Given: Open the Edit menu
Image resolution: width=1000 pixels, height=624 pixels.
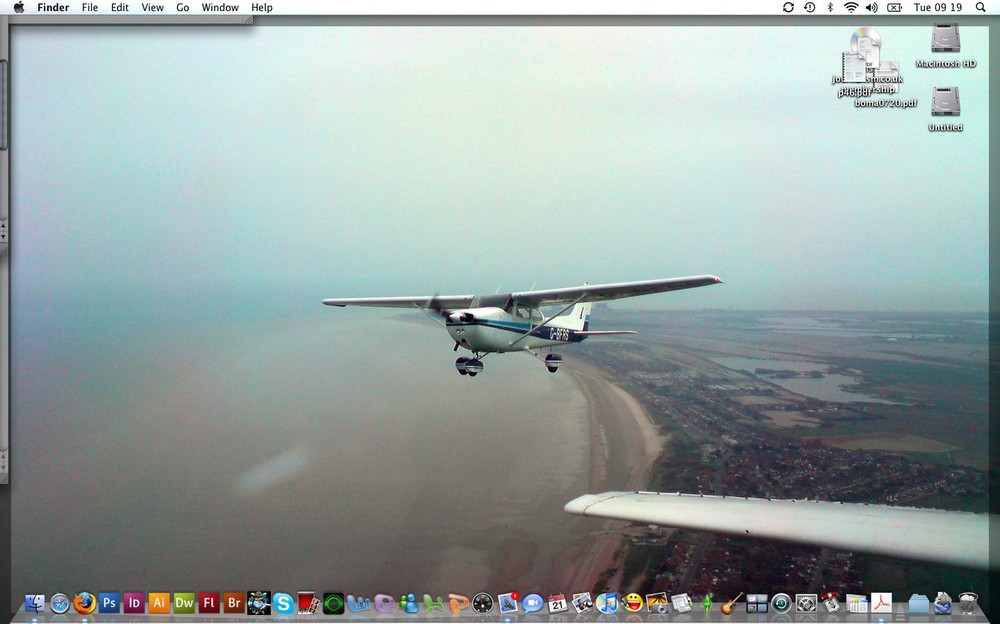Looking at the screenshot, I should tap(119, 7).
